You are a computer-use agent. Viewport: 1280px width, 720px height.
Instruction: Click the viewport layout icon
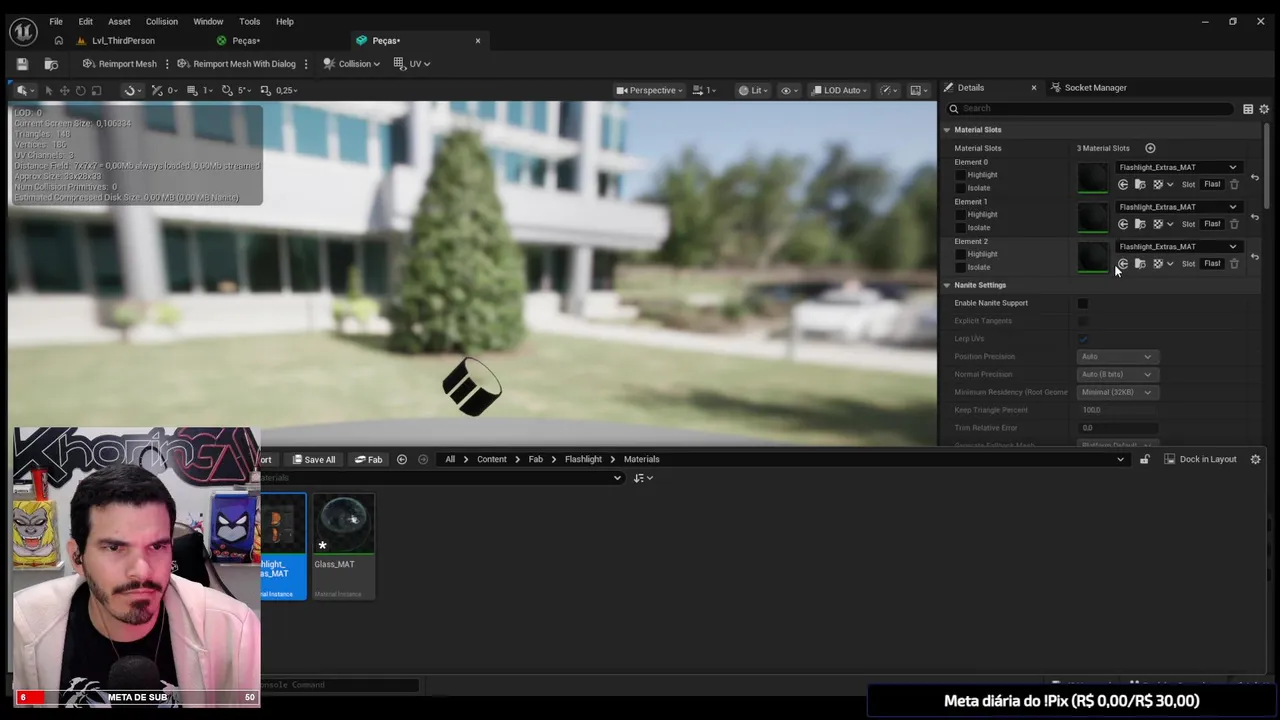click(918, 90)
